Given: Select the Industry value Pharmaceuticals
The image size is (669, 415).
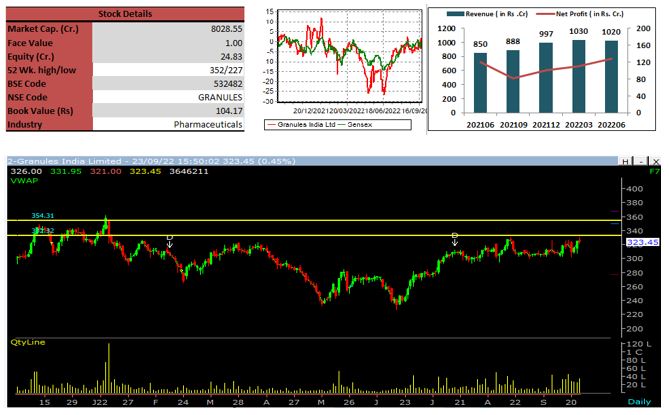Looking at the screenshot, I should click(x=208, y=125).
